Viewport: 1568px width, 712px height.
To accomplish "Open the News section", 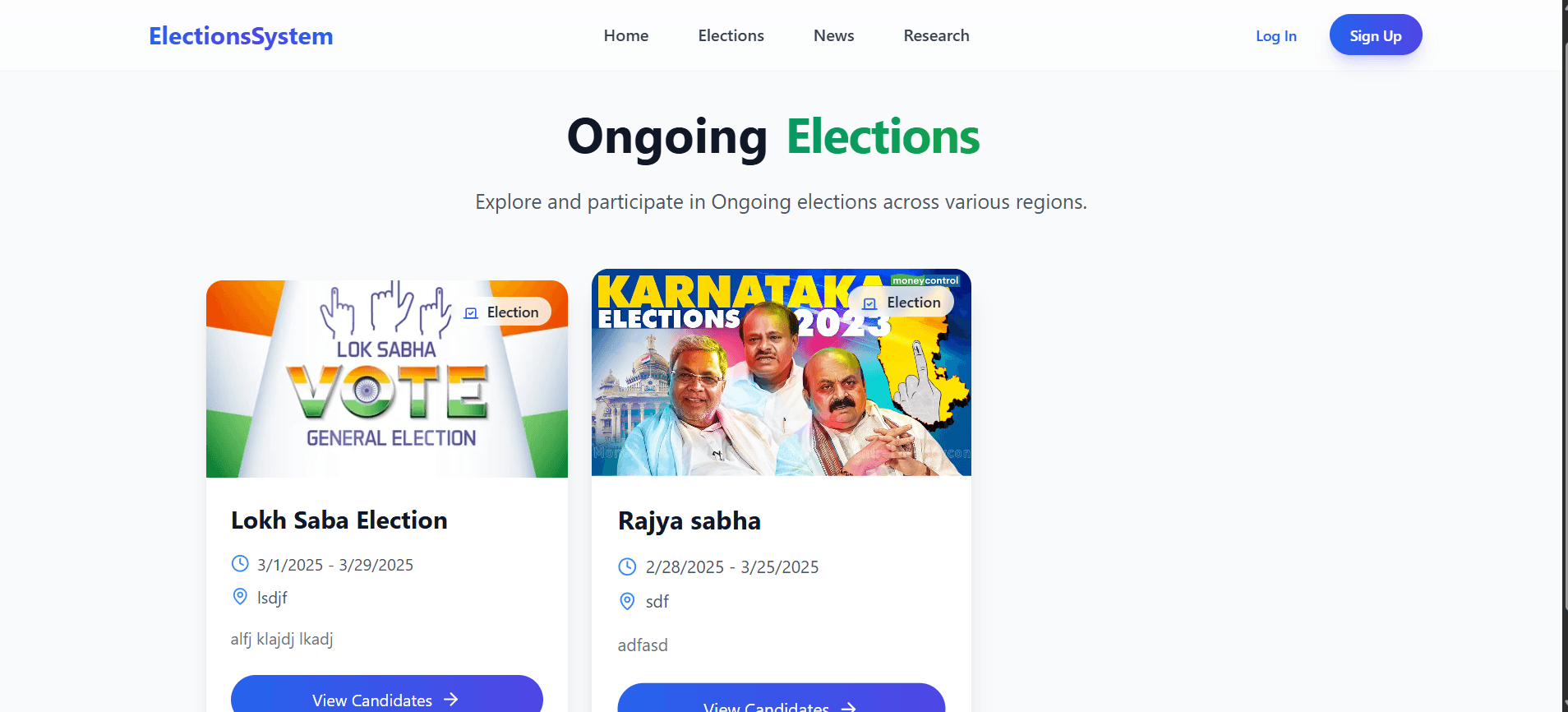I will click(x=833, y=35).
